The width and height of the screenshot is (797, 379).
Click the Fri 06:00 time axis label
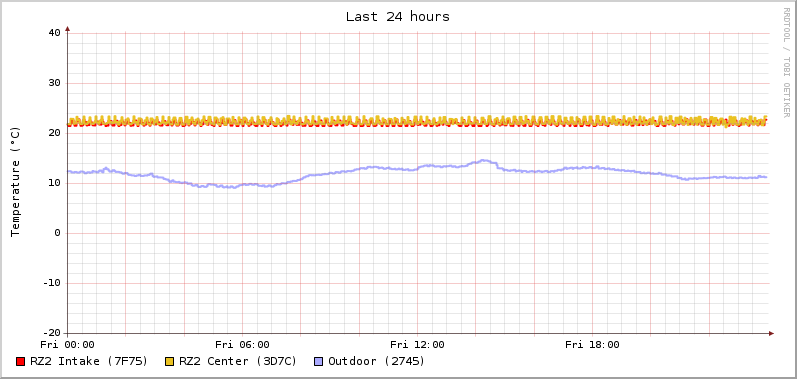click(242, 345)
